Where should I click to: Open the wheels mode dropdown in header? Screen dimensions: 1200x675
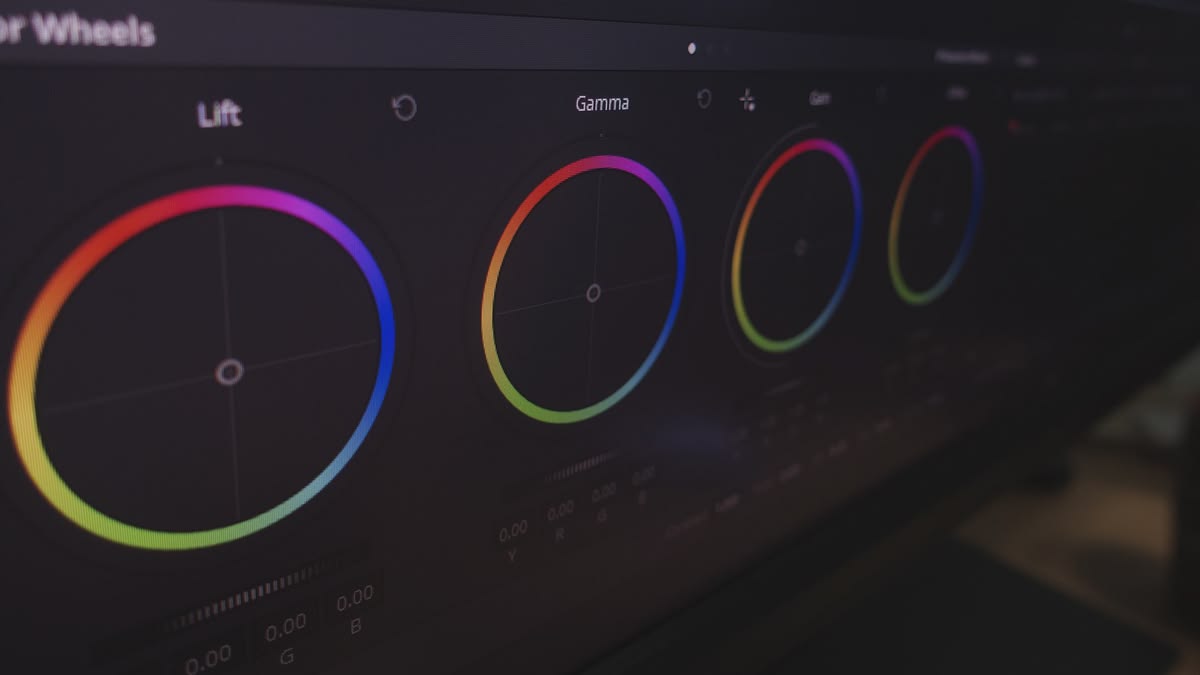tap(960, 58)
